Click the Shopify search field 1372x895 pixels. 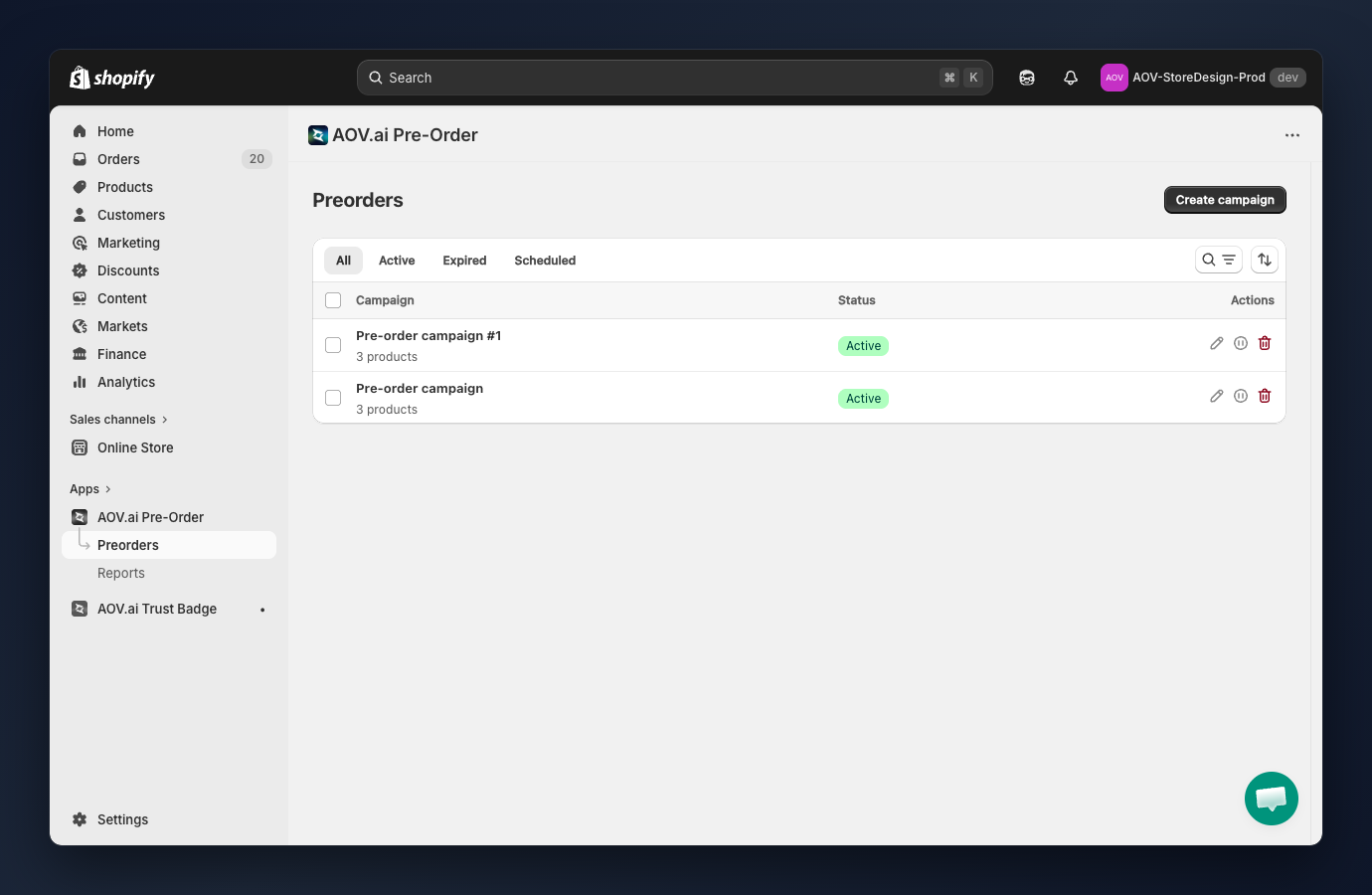(x=675, y=78)
